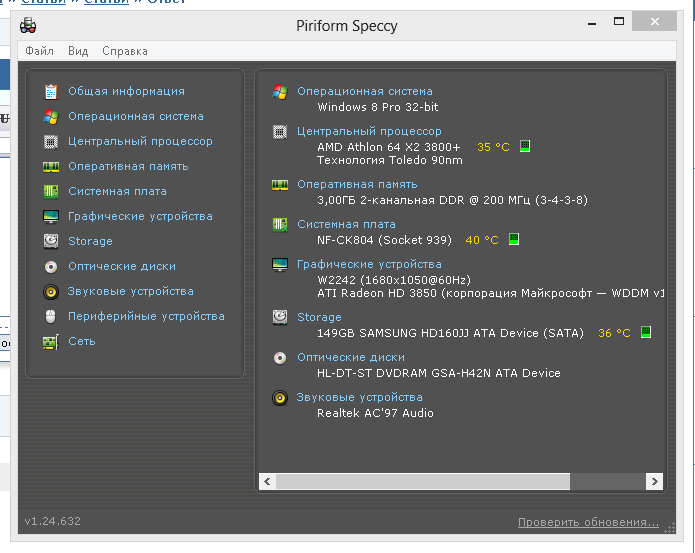Image resolution: width=695 pixels, height=553 pixels.
Task: Click the HL-DT-ST DVDRAM GSA-H42N text
Action: pos(404,373)
